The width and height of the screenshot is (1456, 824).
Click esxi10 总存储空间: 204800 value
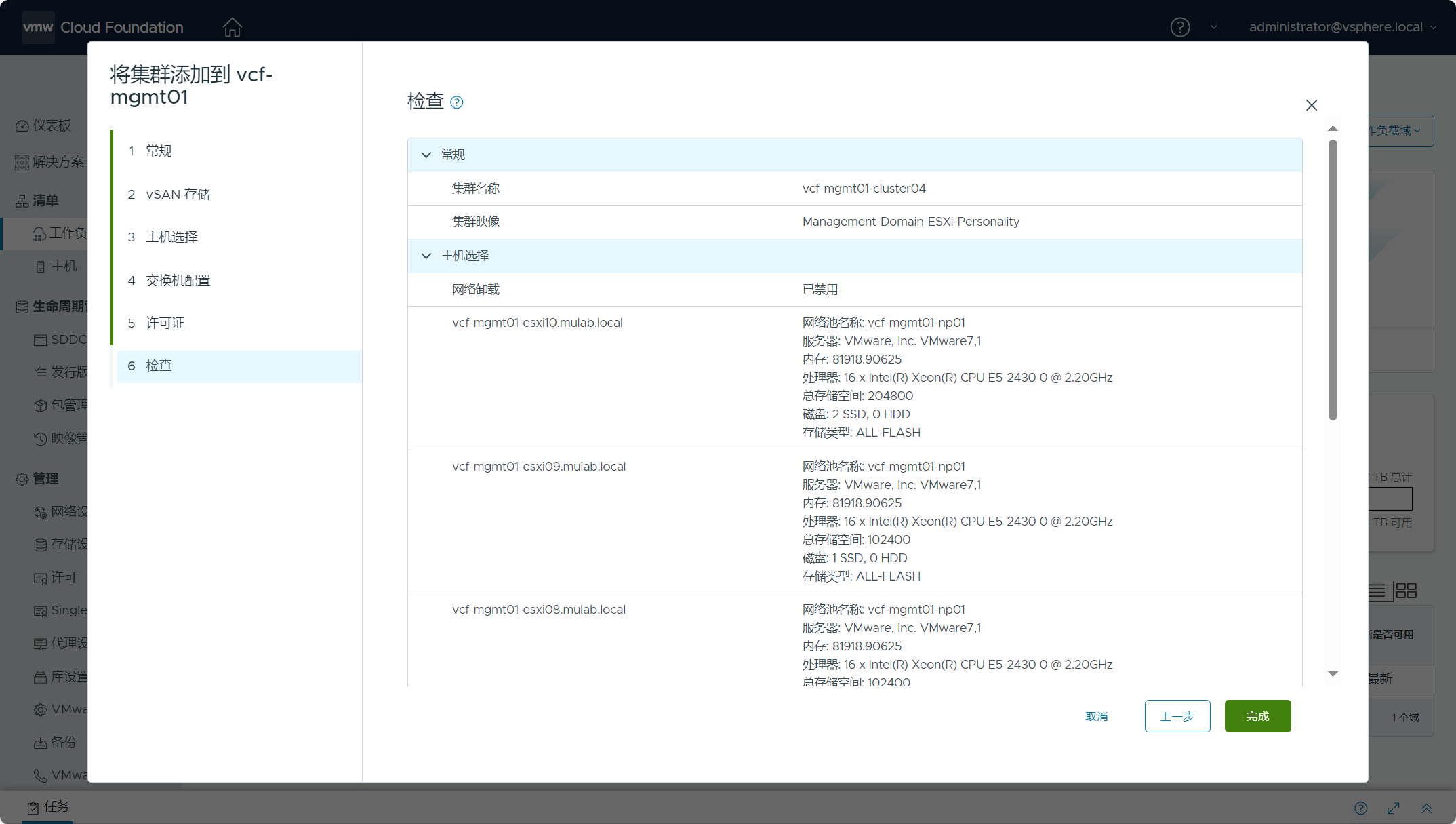[x=857, y=396]
